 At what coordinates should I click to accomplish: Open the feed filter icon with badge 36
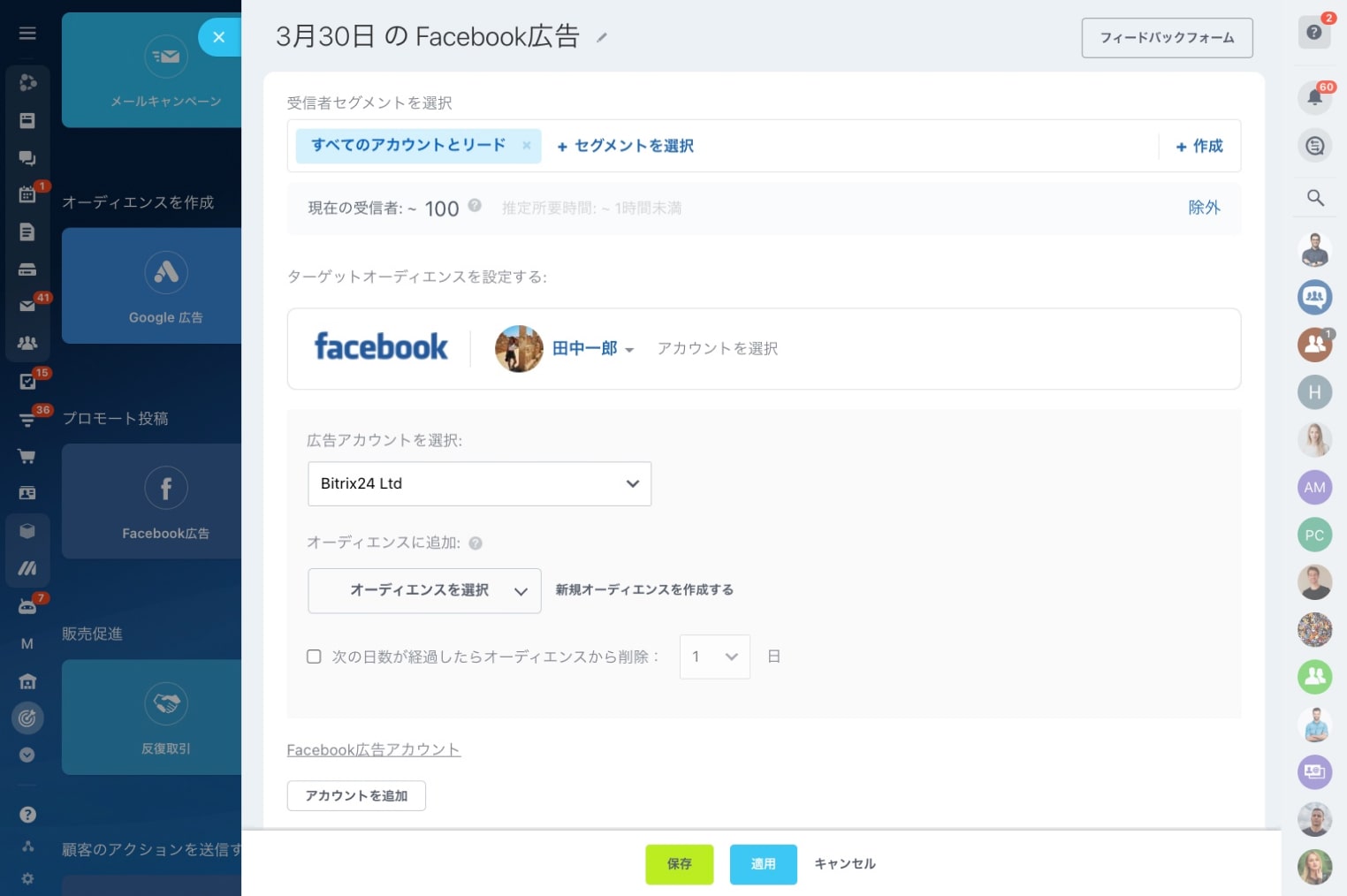pos(27,420)
